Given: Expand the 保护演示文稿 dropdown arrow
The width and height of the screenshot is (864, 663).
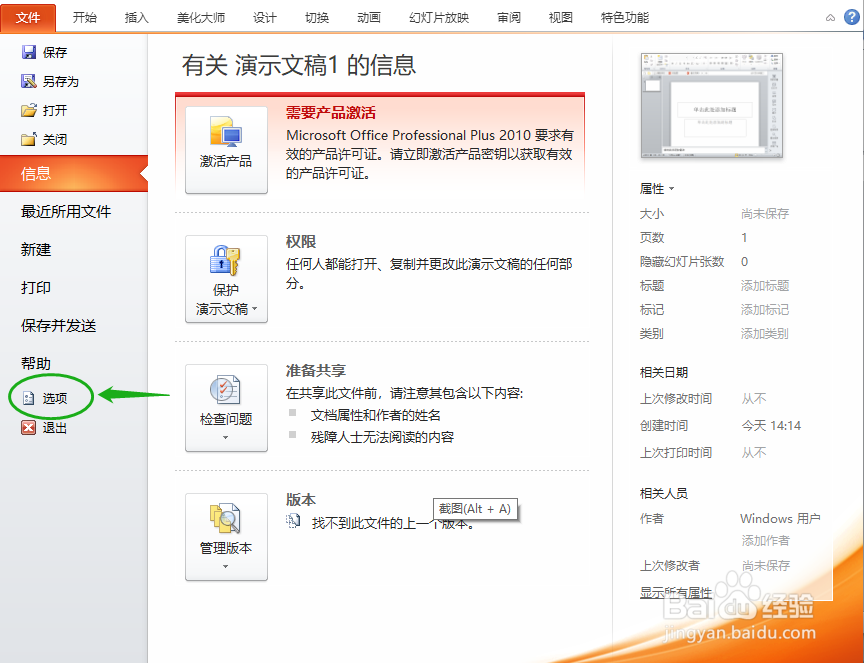Looking at the screenshot, I should (x=255, y=309).
